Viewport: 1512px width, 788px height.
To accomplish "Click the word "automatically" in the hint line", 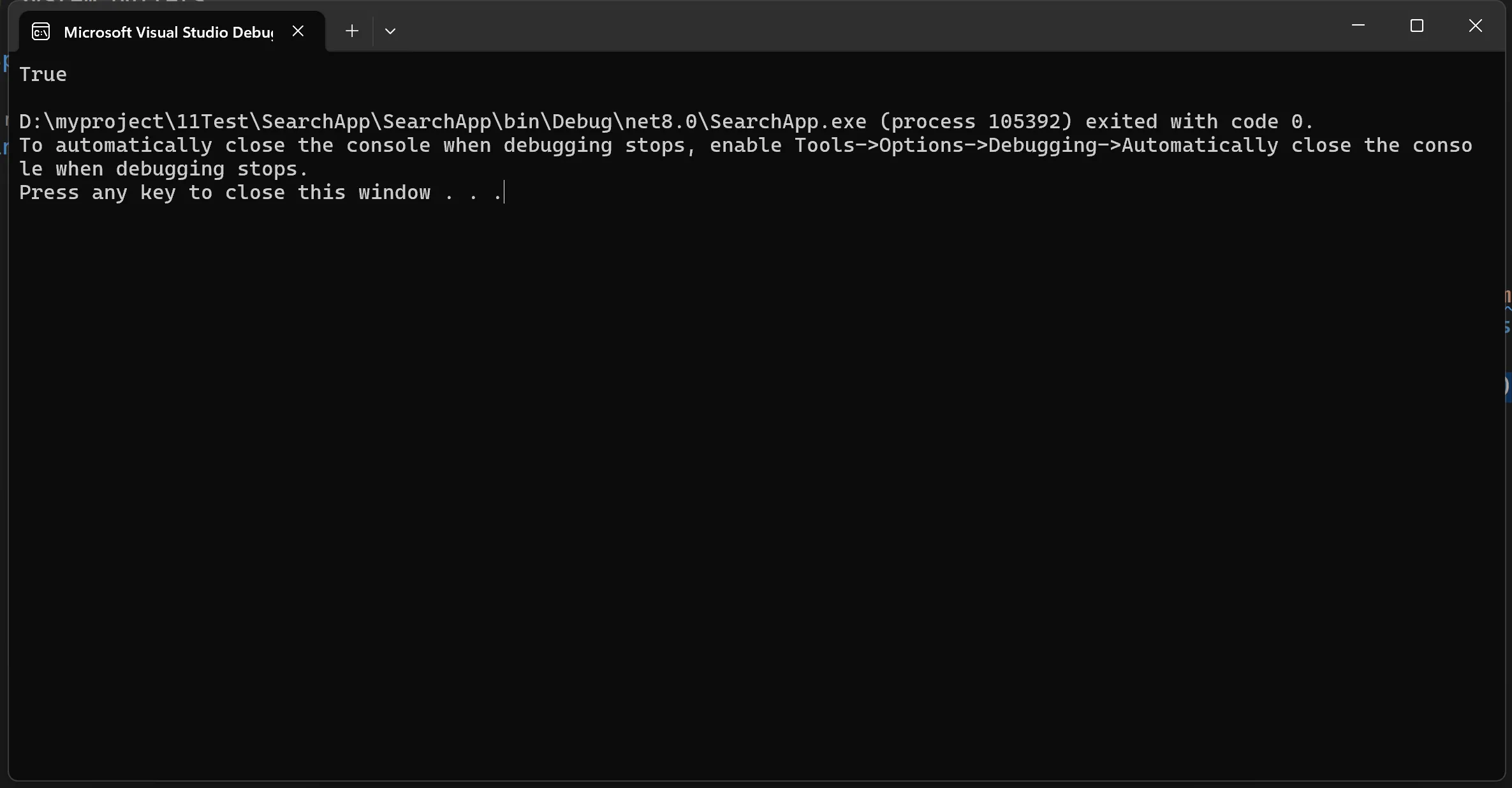I will coord(133,145).
